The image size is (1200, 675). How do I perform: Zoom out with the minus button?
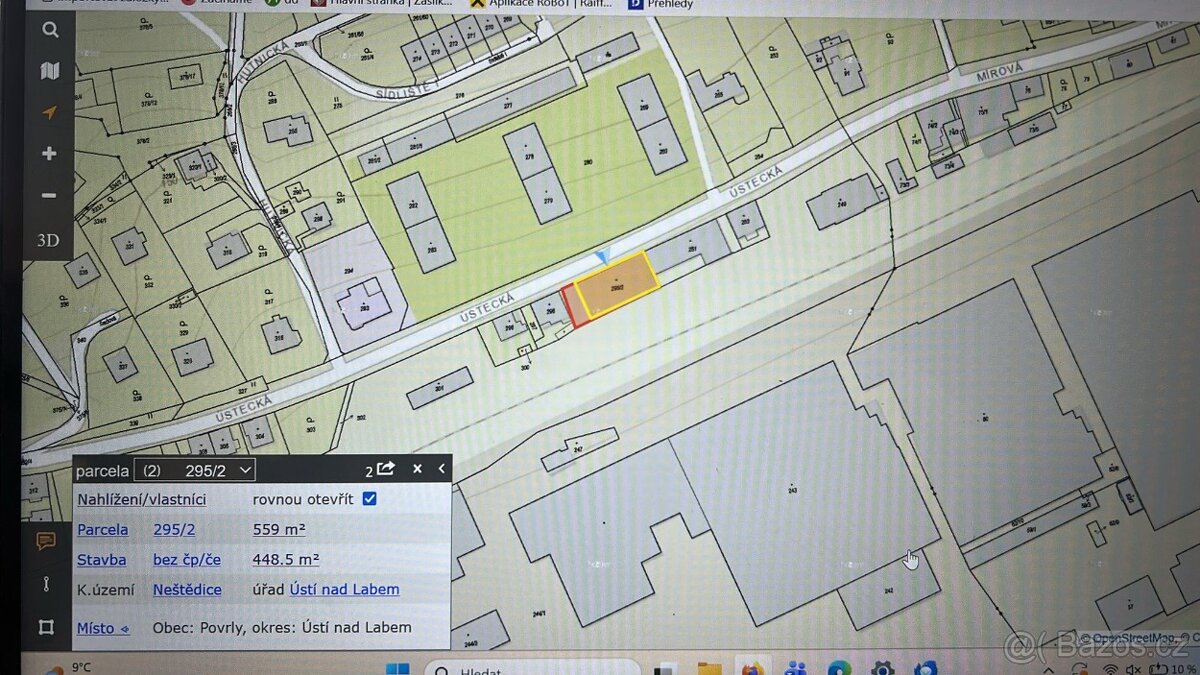click(x=49, y=196)
